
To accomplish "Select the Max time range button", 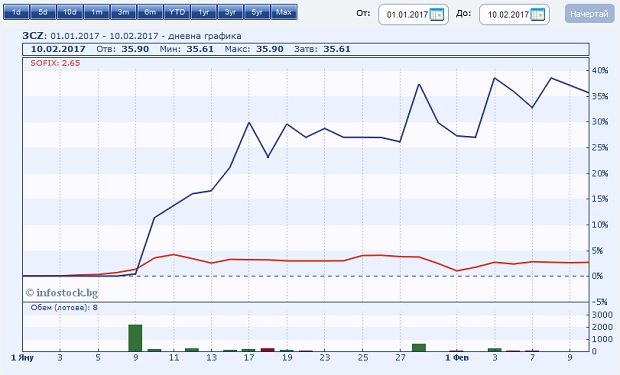I will 284,12.
